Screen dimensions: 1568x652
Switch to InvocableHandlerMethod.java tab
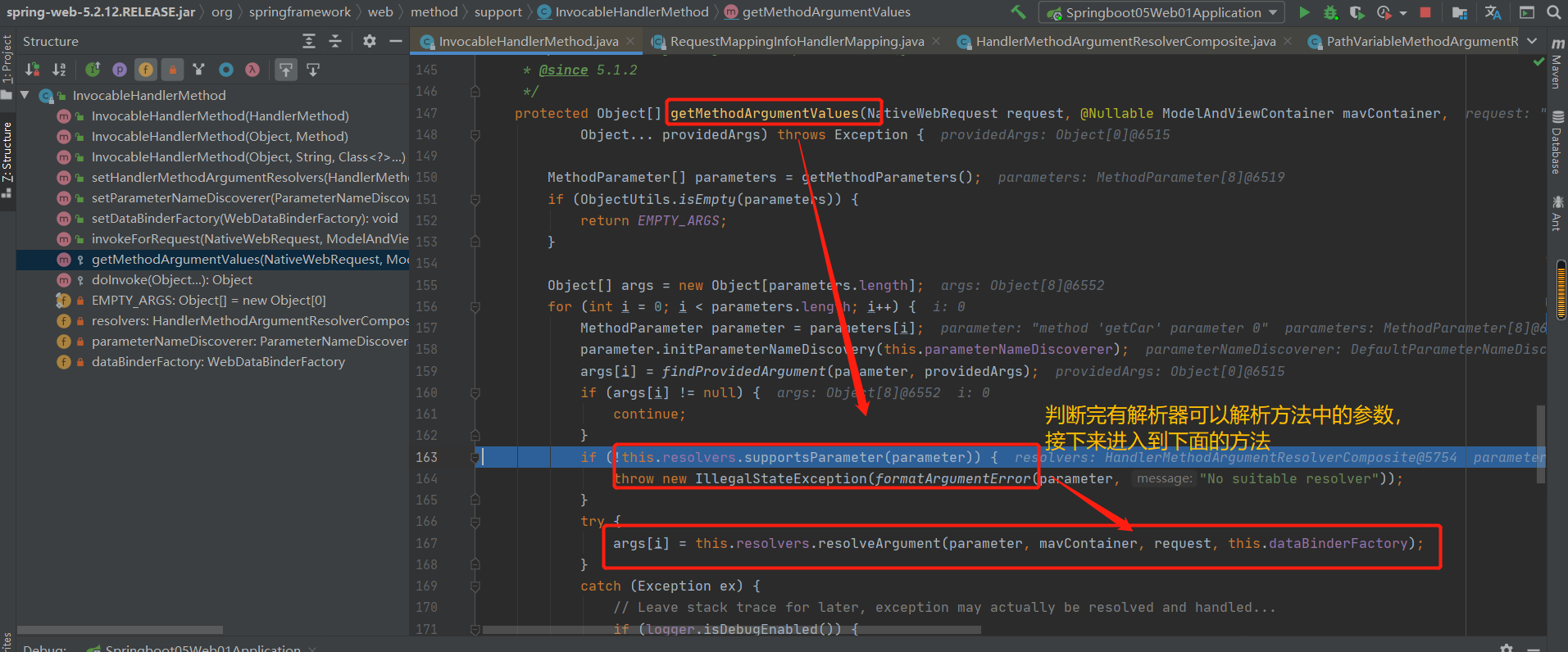coord(528,41)
